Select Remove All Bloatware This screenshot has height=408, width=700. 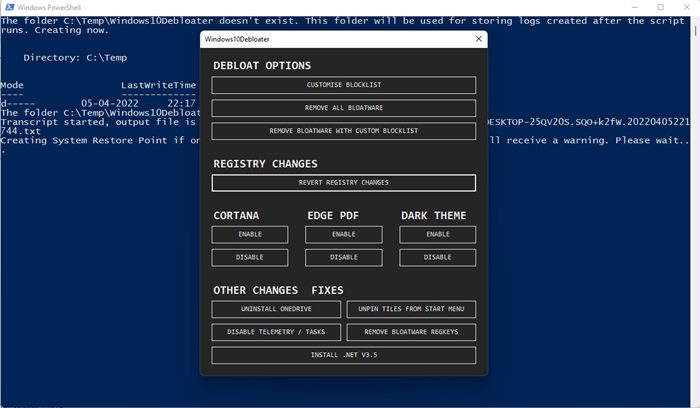point(344,108)
